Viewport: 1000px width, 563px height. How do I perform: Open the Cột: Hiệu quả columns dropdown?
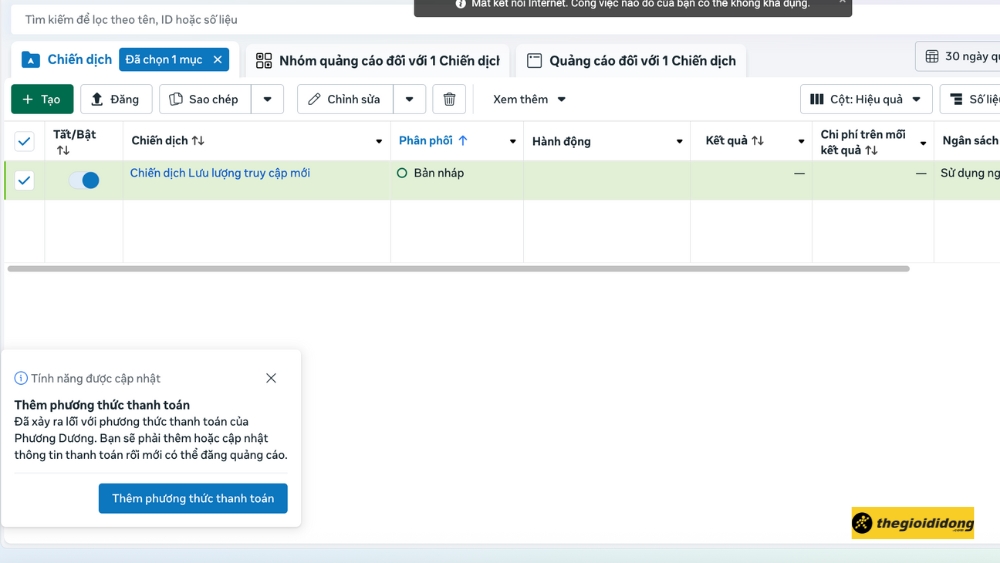(x=866, y=99)
